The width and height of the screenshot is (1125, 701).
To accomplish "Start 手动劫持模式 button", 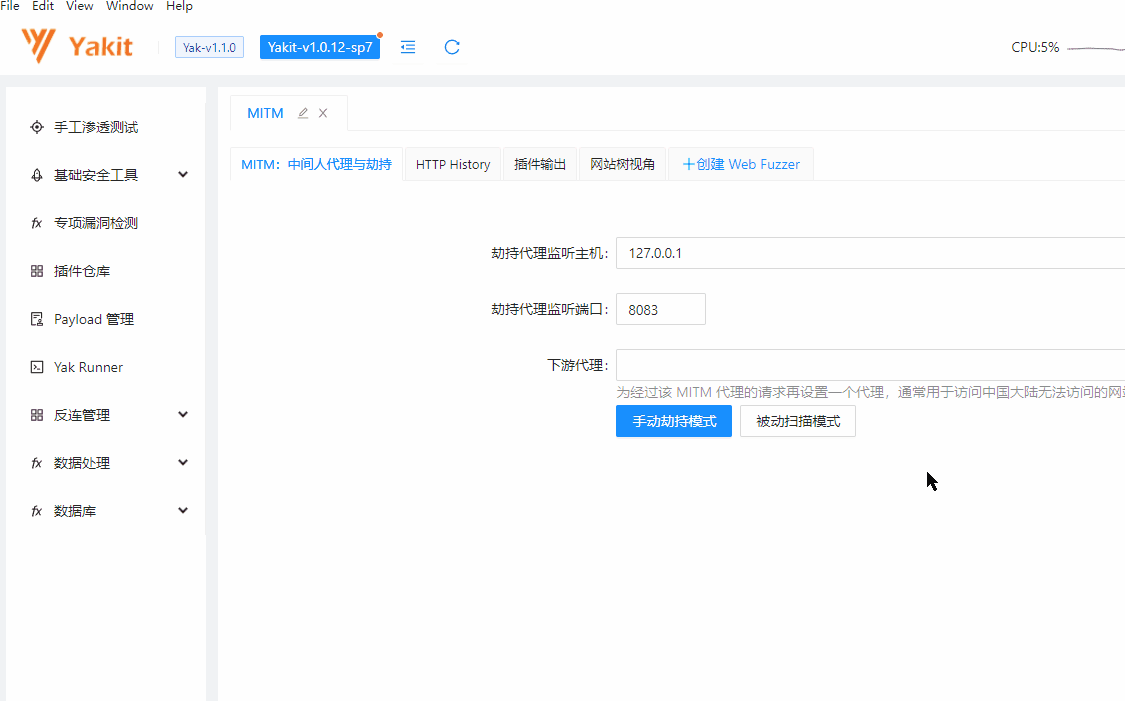I will (x=674, y=421).
